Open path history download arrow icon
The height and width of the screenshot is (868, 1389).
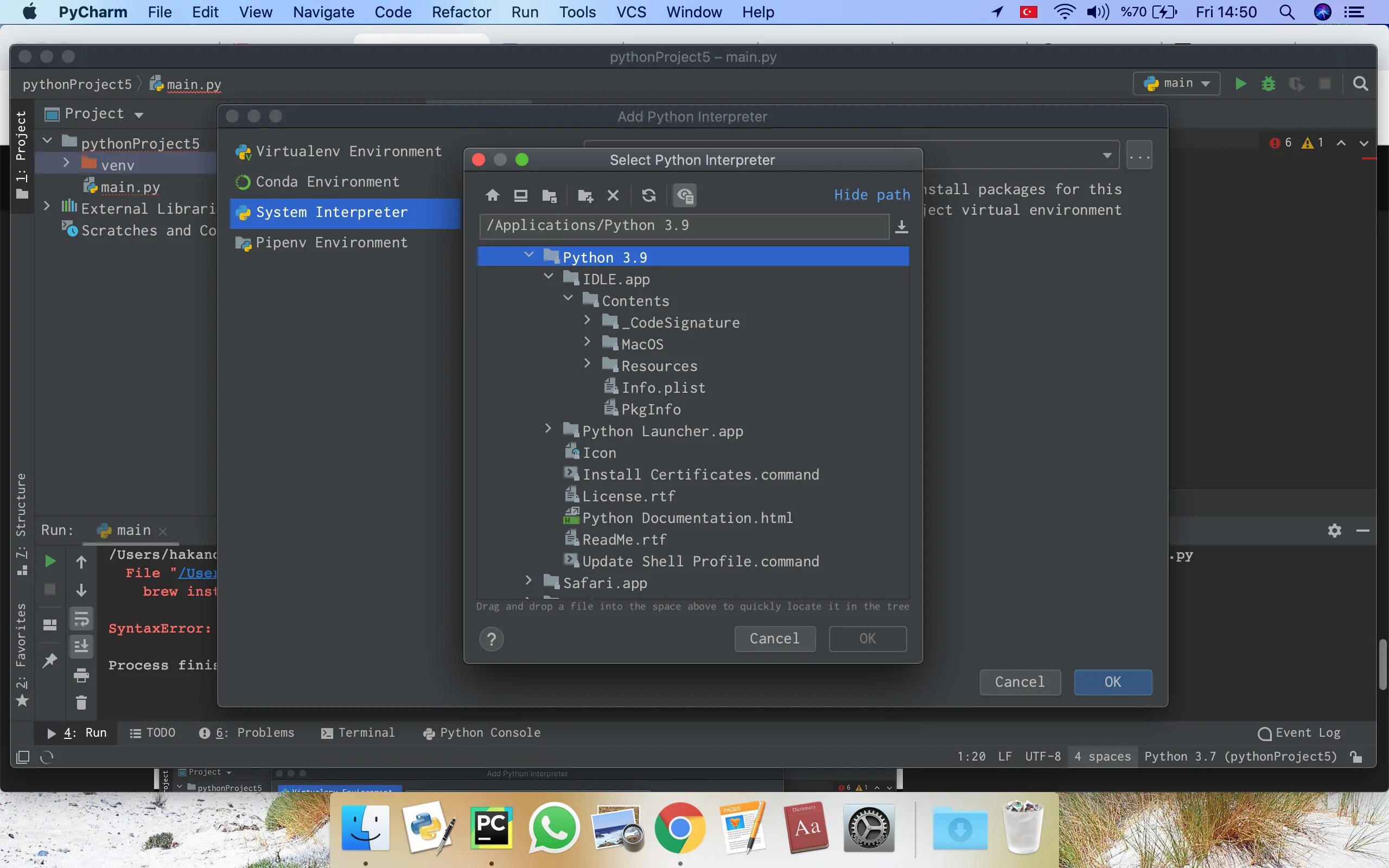click(x=902, y=227)
